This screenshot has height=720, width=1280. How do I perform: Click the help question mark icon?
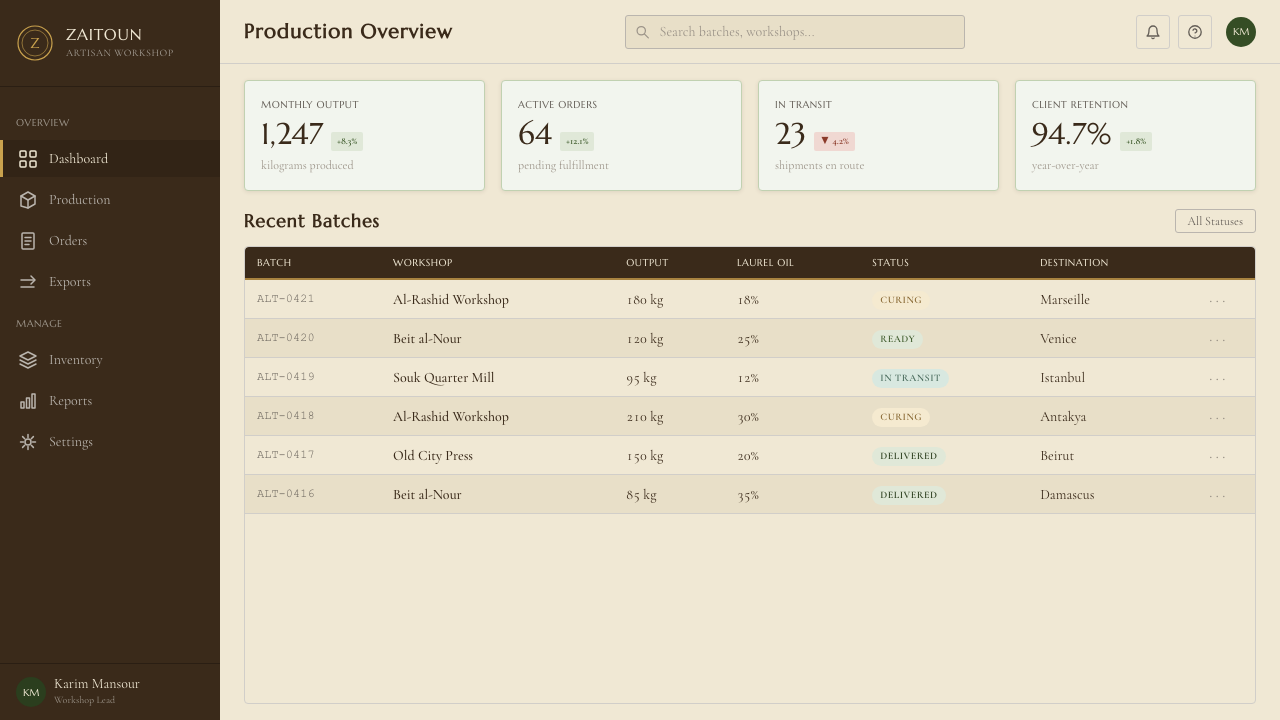(x=1195, y=32)
